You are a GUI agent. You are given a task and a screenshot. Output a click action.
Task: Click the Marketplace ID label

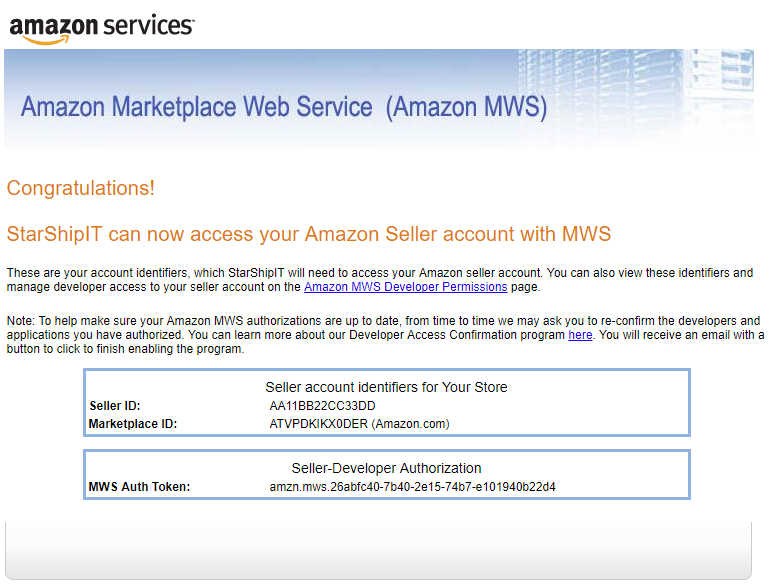132,424
